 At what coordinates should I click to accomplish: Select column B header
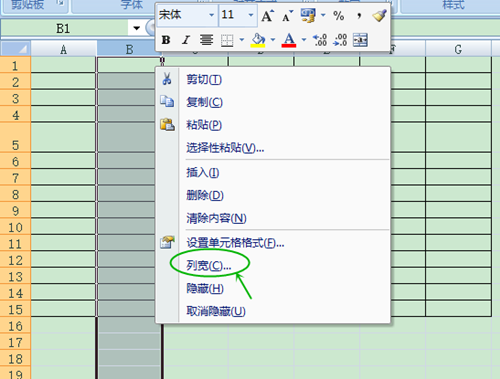point(129,49)
